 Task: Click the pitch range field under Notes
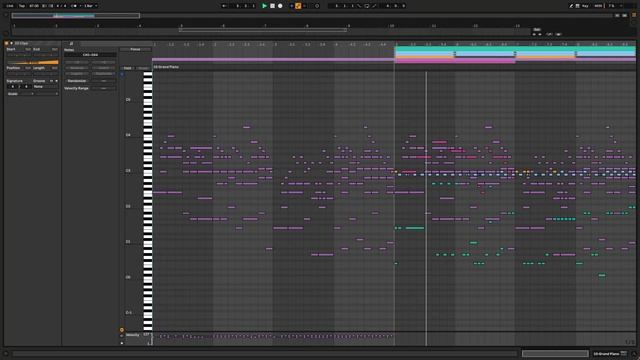coord(90,55)
